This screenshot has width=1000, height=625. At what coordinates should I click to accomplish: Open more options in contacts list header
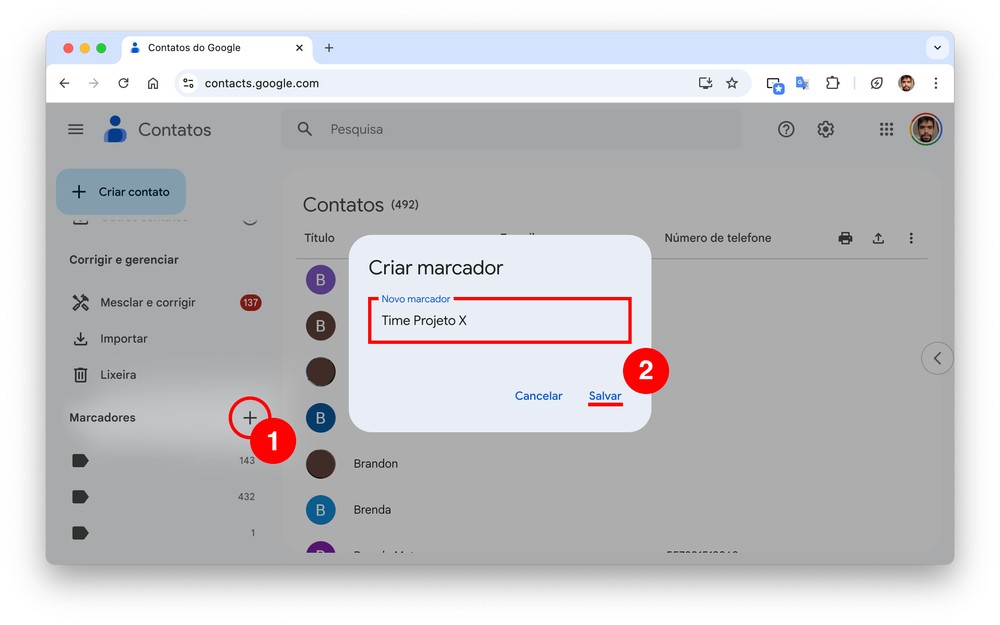(x=911, y=238)
